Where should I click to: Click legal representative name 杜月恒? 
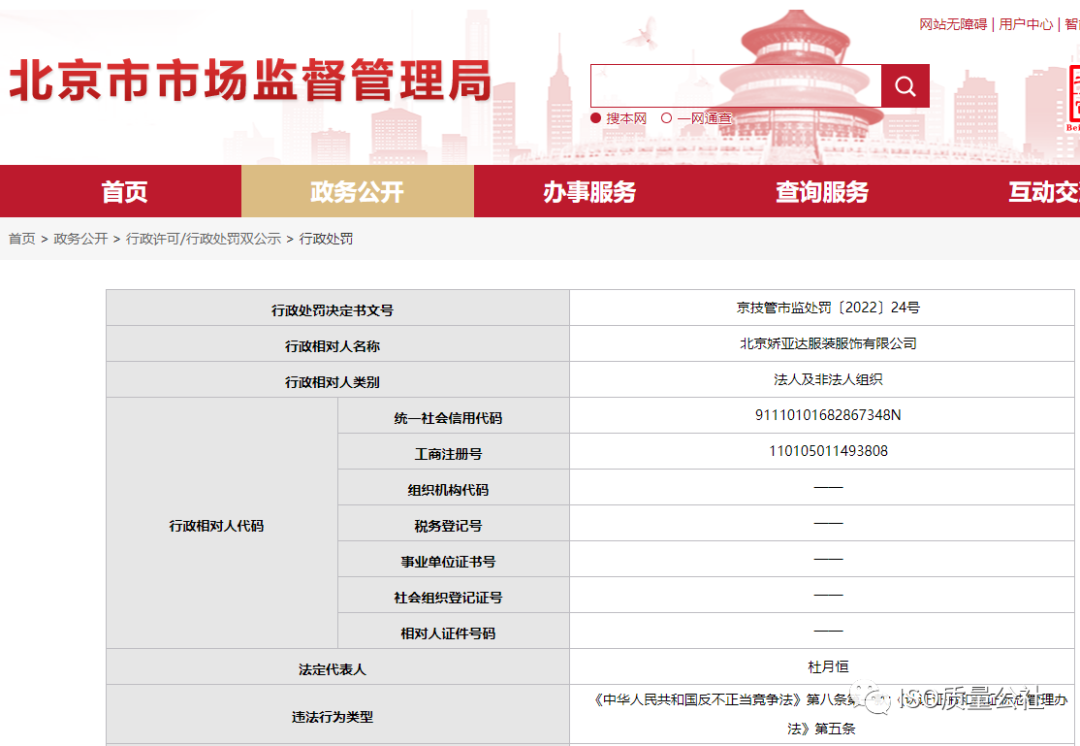pos(828,666)
